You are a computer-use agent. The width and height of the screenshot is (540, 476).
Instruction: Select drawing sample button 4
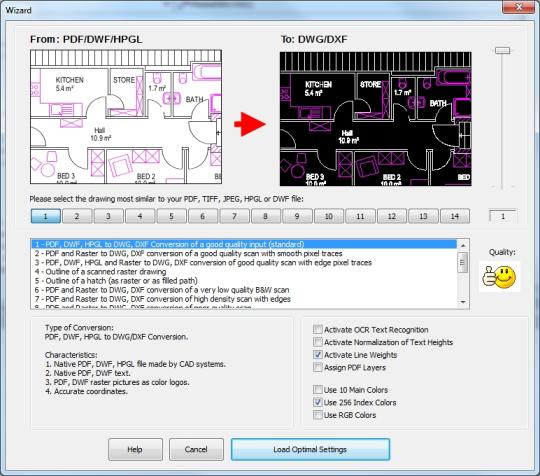[140, 216]
